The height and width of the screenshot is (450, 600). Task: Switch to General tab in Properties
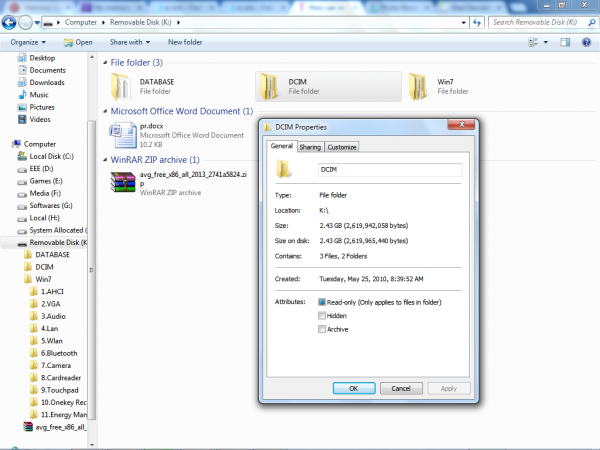click(282, 146)
